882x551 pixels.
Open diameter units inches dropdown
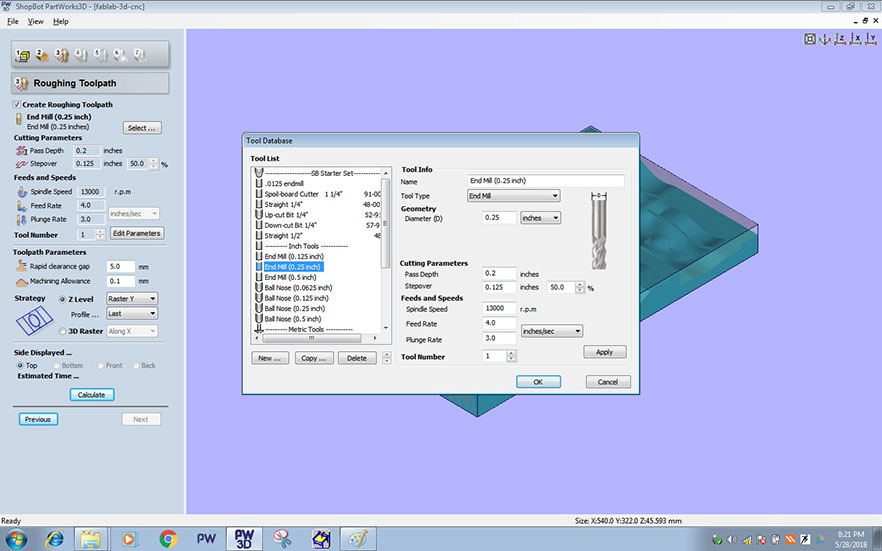coord(540,218)
